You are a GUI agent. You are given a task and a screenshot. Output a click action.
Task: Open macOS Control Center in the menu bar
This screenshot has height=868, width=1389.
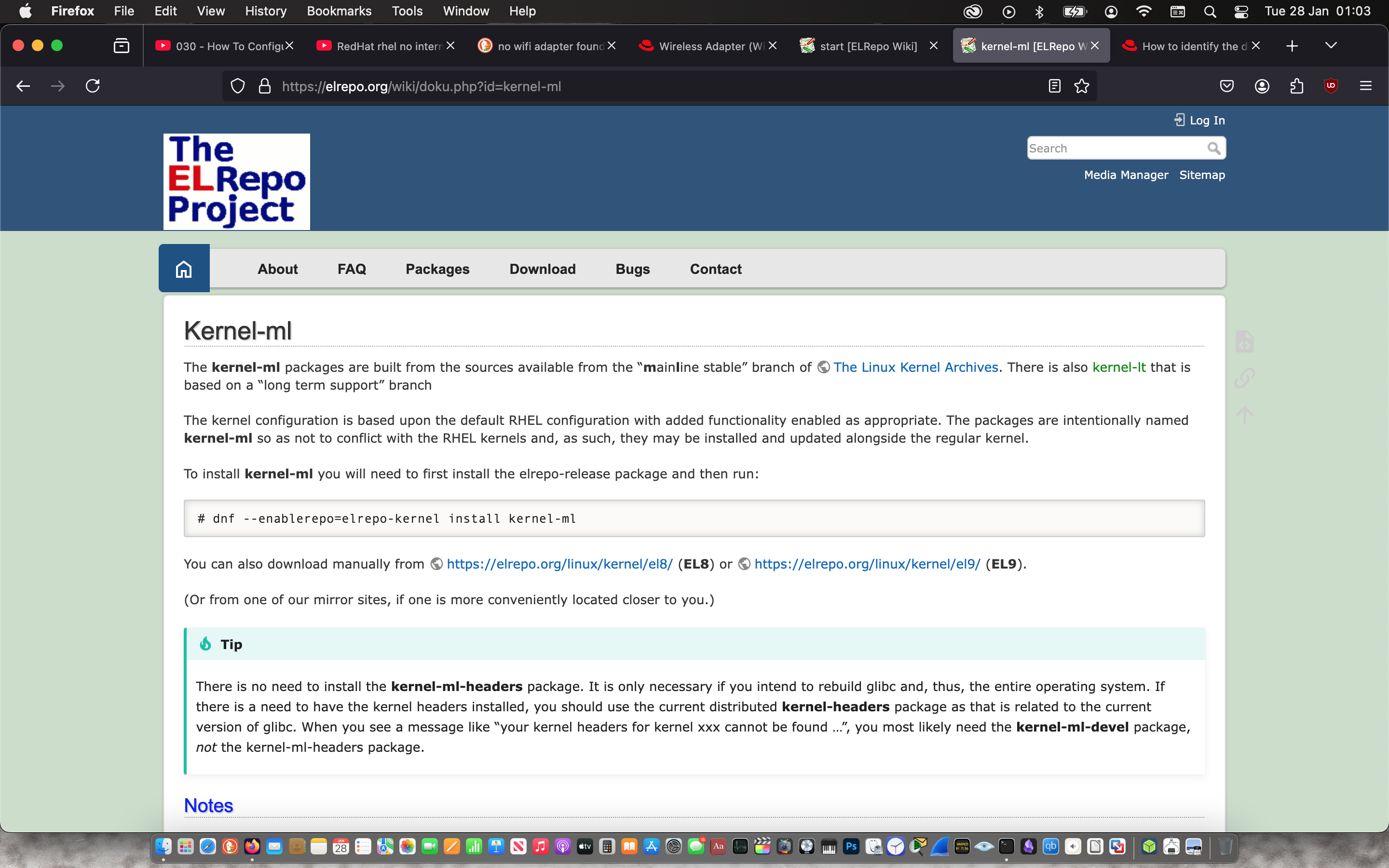1241,12
